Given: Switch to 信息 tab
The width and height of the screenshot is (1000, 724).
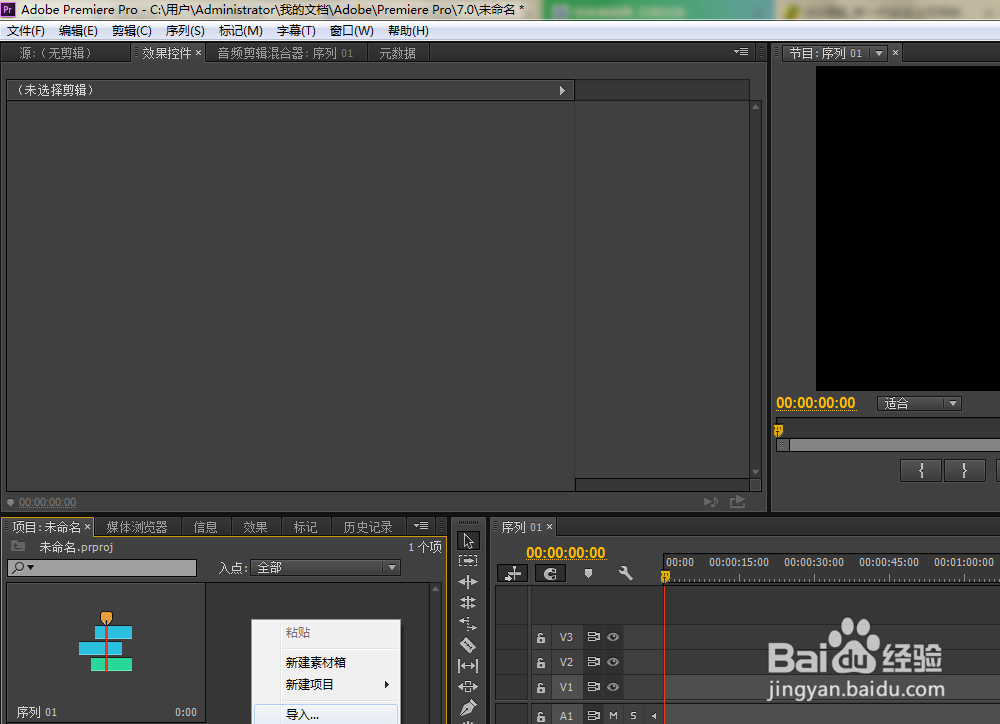Looking at the screenshot, I should pos(205,527).
